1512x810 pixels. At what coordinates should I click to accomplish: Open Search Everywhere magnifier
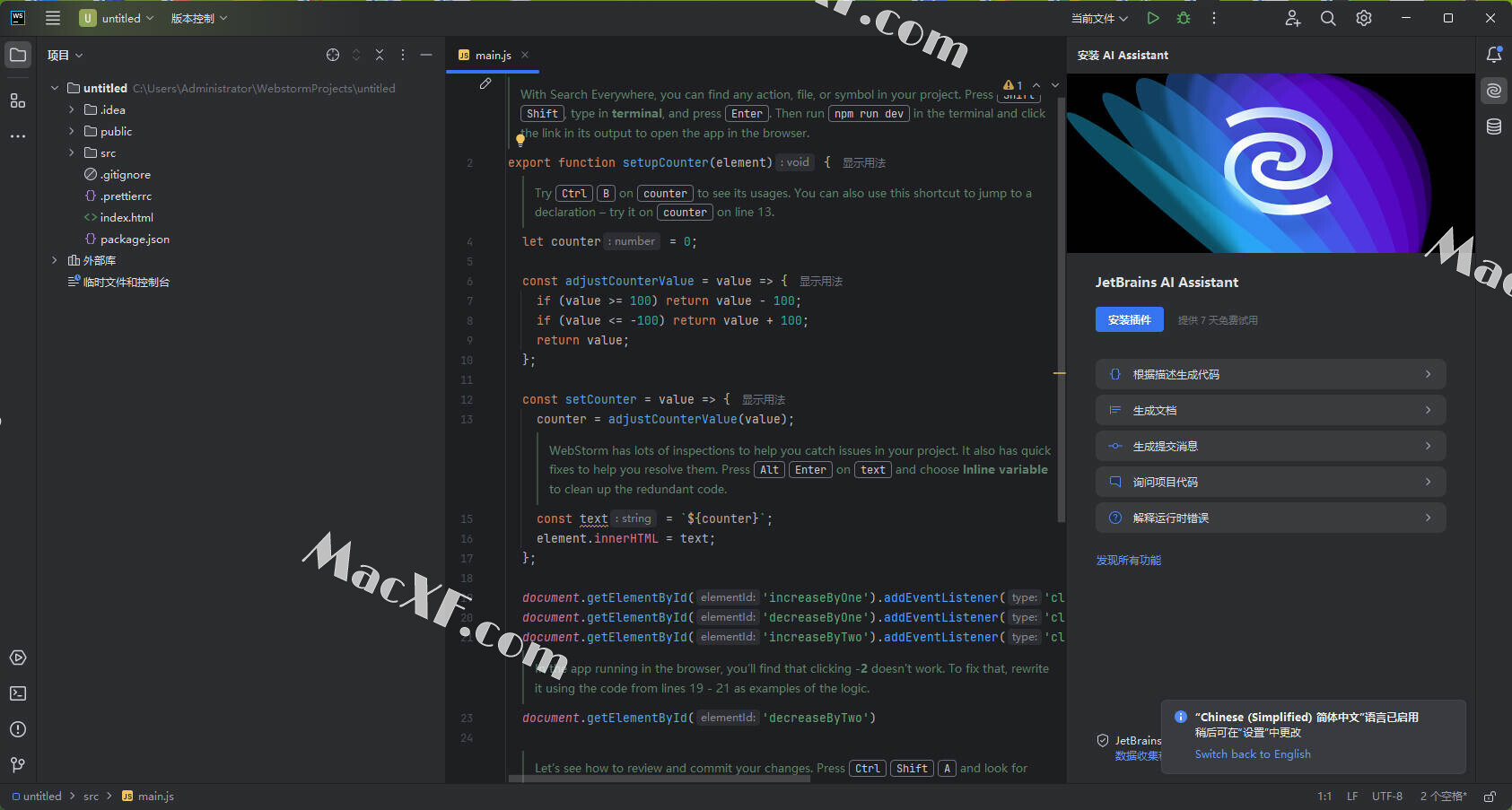pos(1328,18)
